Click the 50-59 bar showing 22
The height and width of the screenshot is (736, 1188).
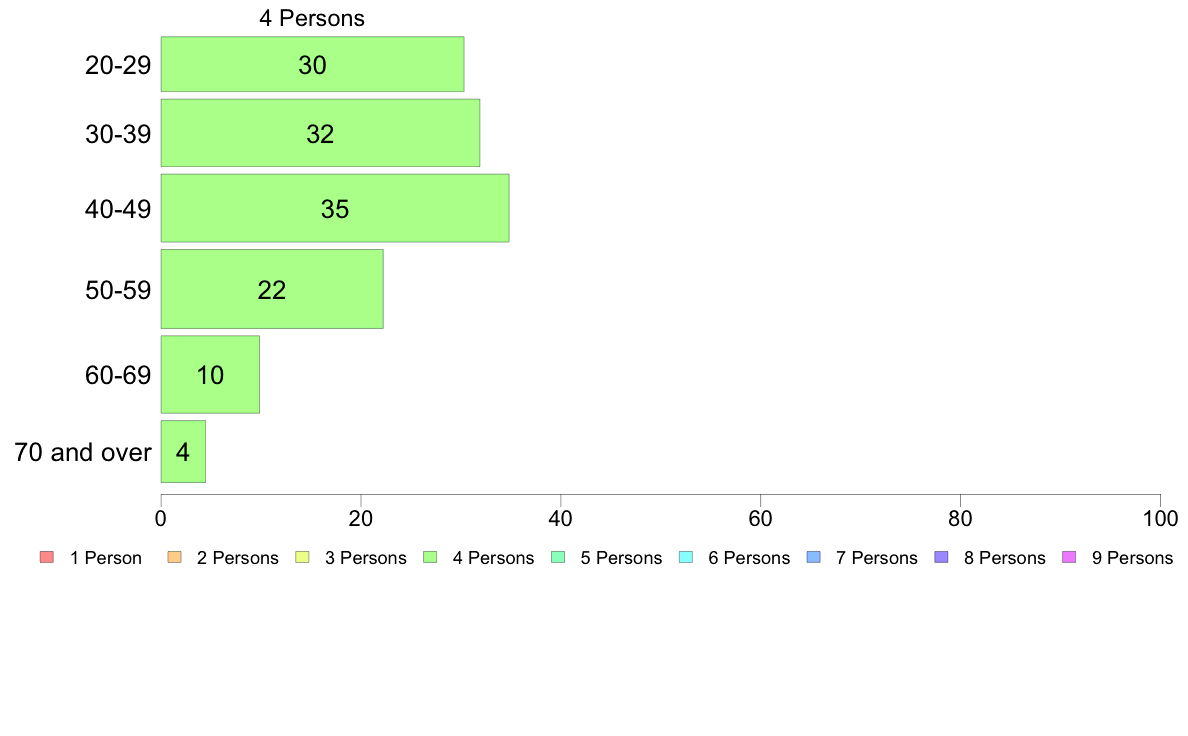point(272,289)
